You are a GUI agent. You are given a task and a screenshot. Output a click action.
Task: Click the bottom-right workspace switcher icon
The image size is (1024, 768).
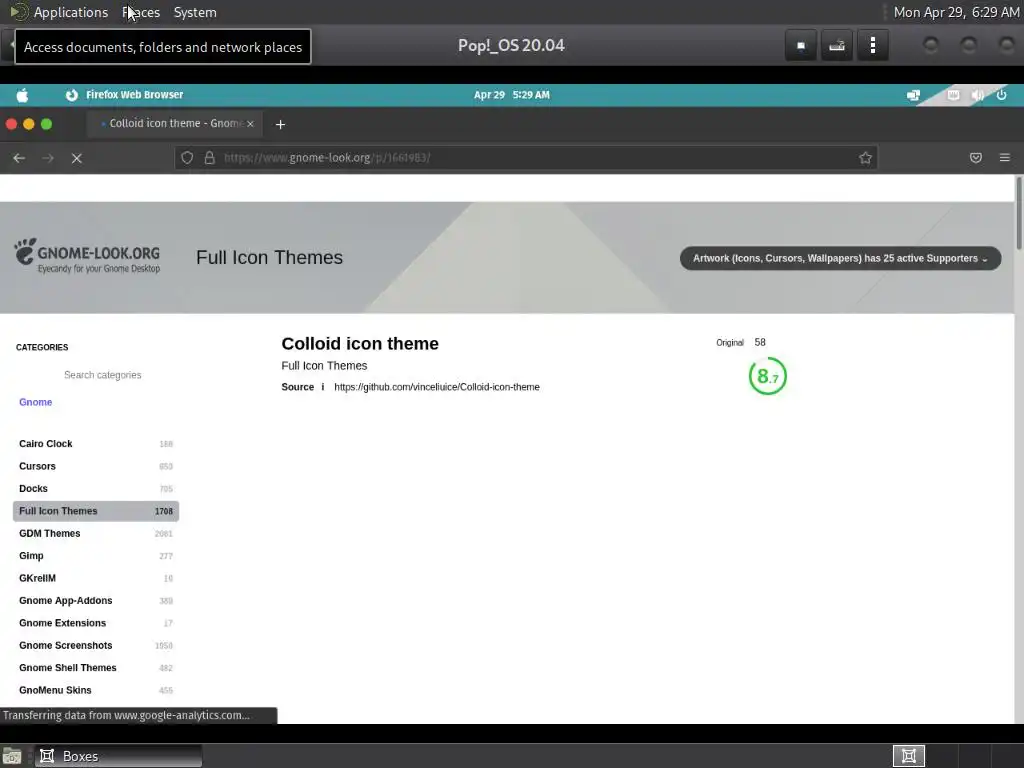tap(908, 756)
